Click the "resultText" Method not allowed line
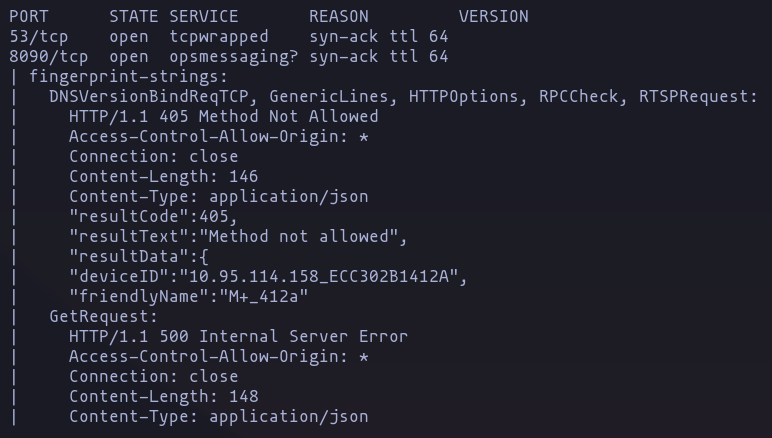772x438 pixels. [x=238, y=237]
